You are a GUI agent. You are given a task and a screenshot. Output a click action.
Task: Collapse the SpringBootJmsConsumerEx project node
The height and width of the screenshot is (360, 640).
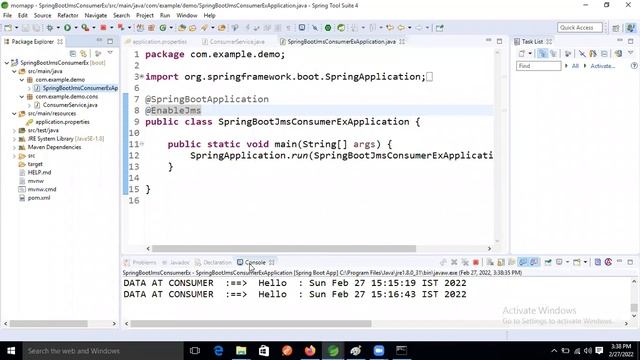7,63
